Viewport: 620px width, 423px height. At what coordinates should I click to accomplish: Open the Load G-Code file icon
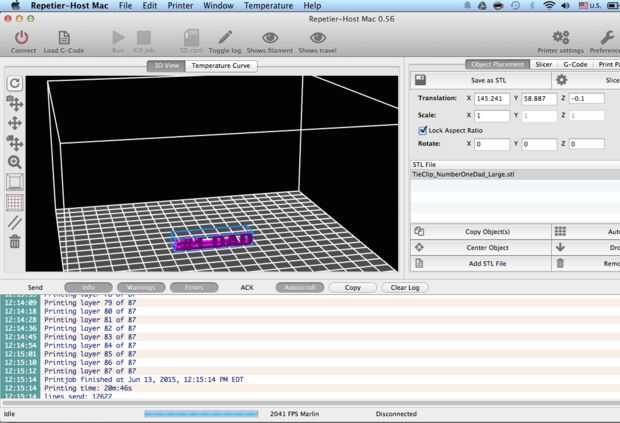62,37
